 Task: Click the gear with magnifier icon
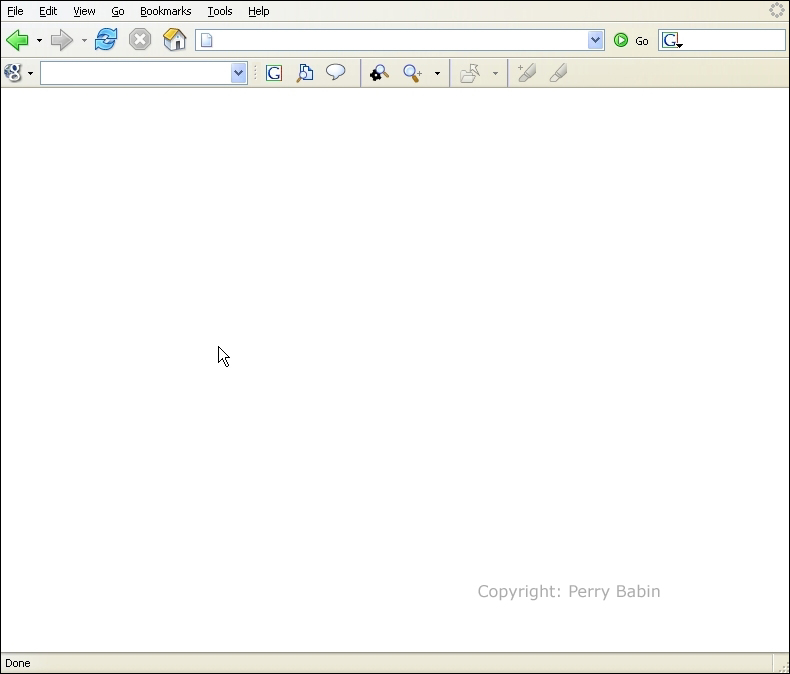click(379, 74)
